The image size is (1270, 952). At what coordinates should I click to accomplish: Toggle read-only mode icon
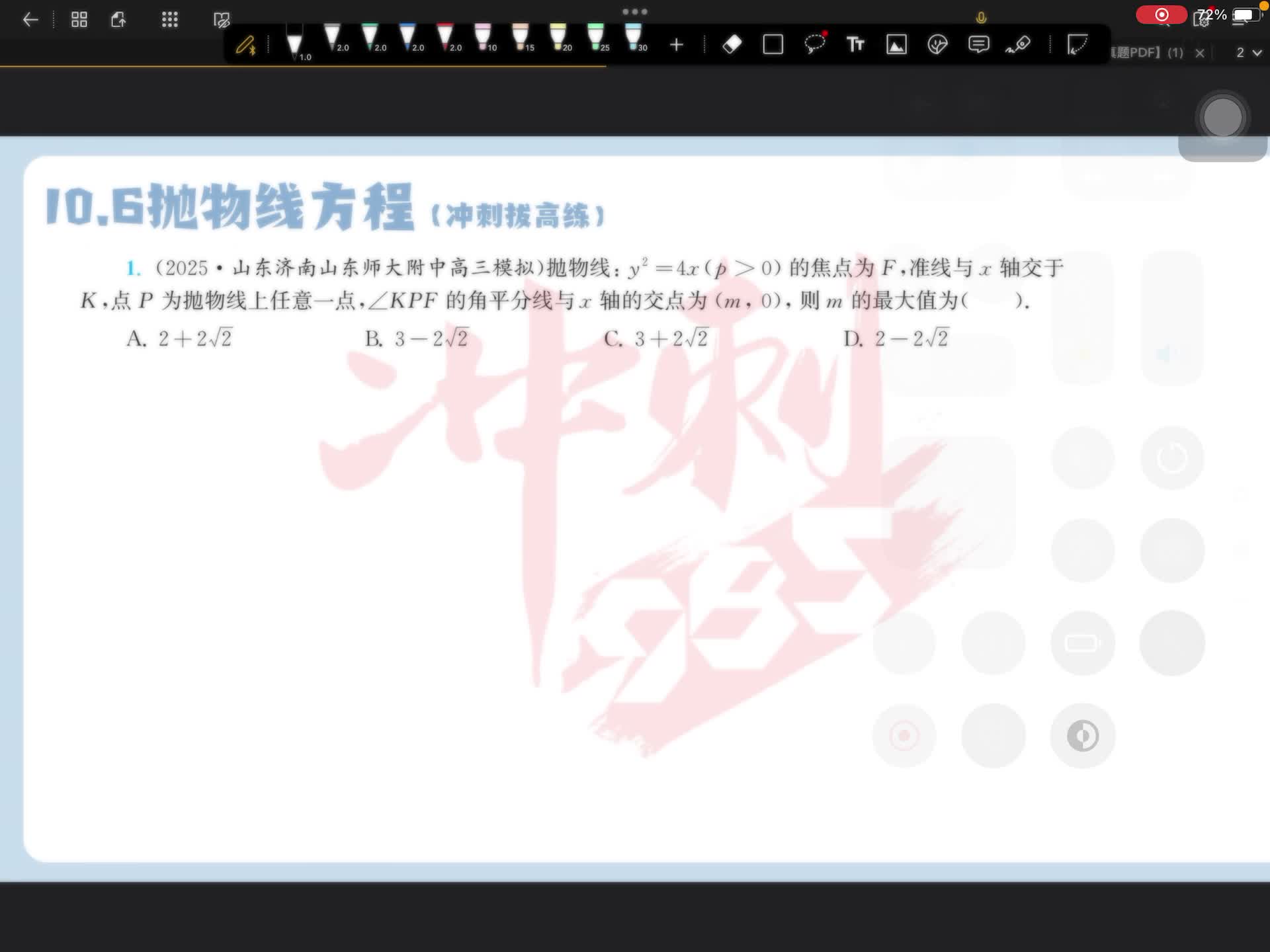[222, 20]
